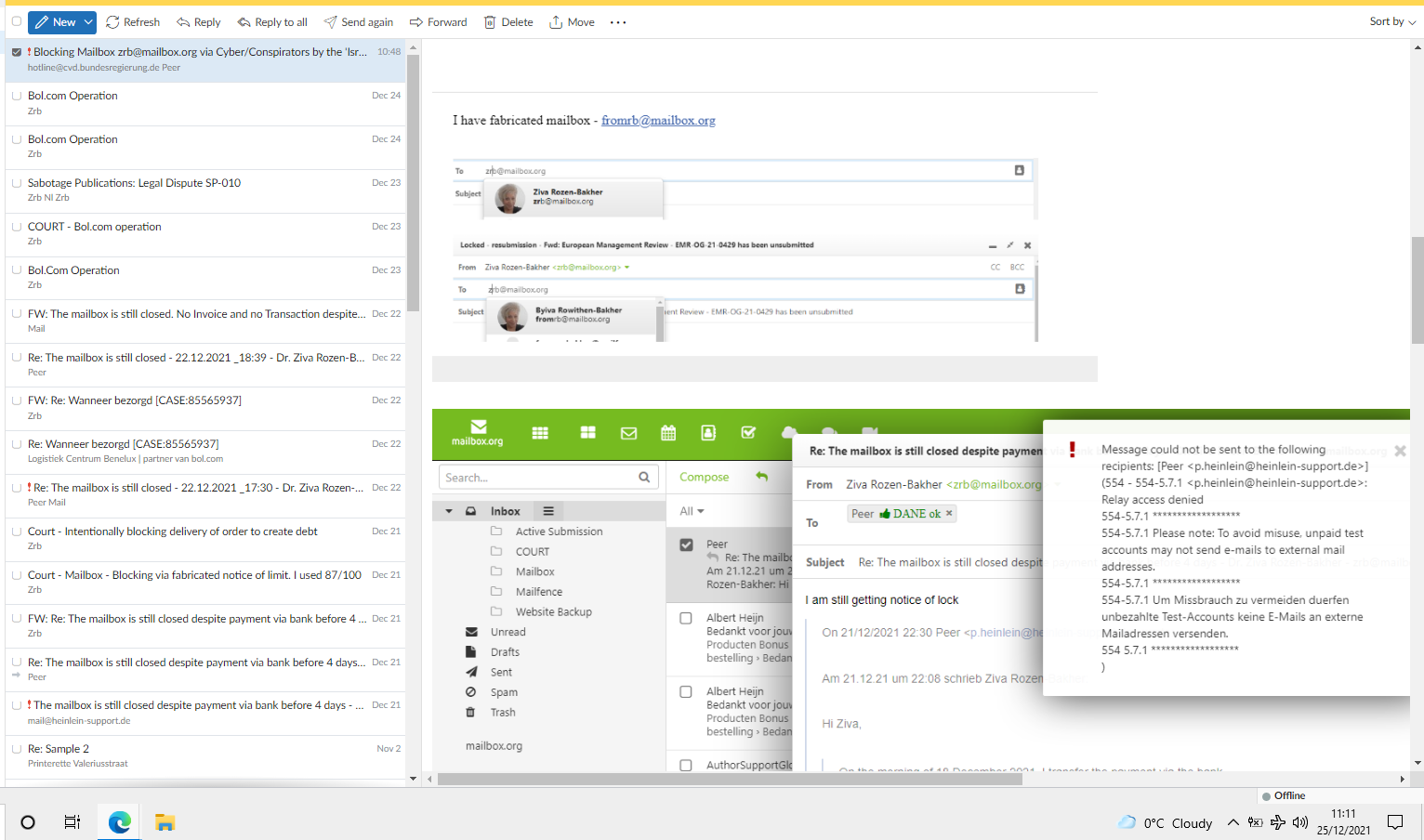Image resolution: width=1424 pixels, height=840 pixels.
Task: Open the Spam folder
Action: 504,692
